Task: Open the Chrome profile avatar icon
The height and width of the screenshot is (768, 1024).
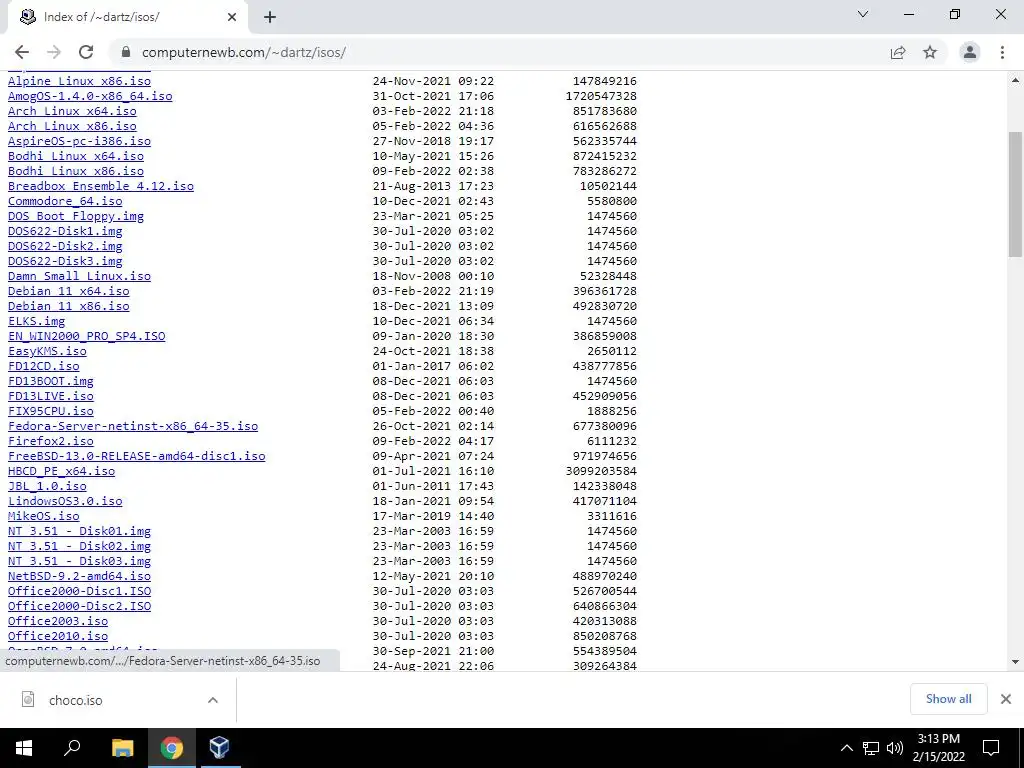Action: (x=970, y=52)
